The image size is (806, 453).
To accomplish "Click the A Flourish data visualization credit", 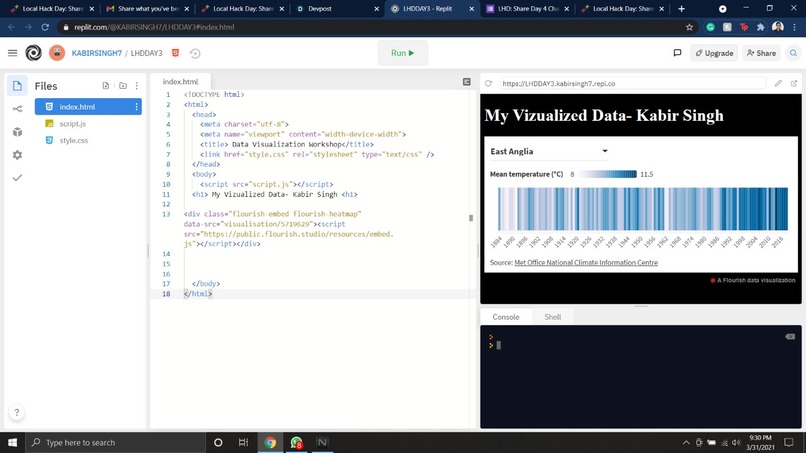I will point(753,280).
